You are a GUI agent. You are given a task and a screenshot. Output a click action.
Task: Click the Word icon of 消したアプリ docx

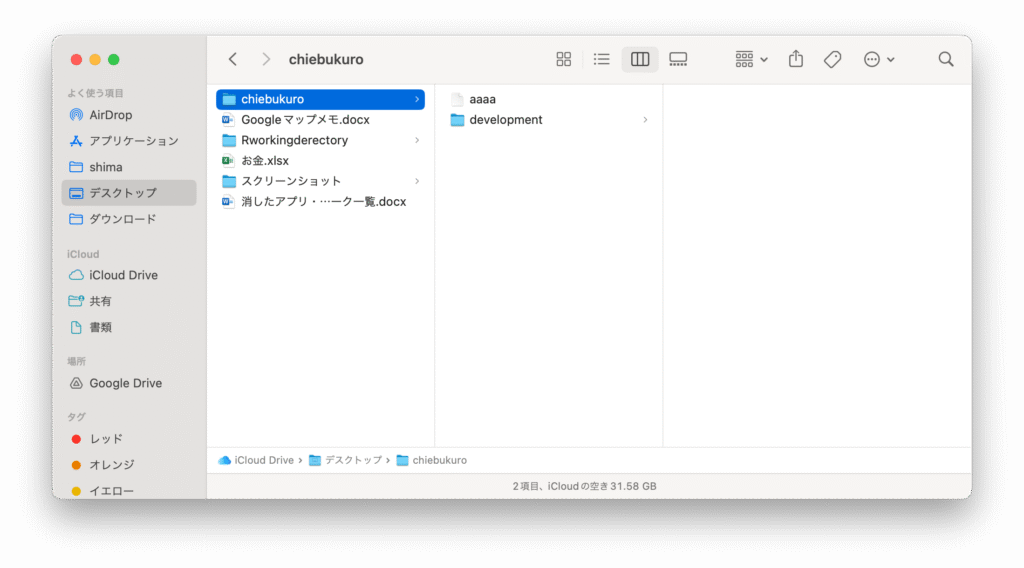(x=228, y=202)
